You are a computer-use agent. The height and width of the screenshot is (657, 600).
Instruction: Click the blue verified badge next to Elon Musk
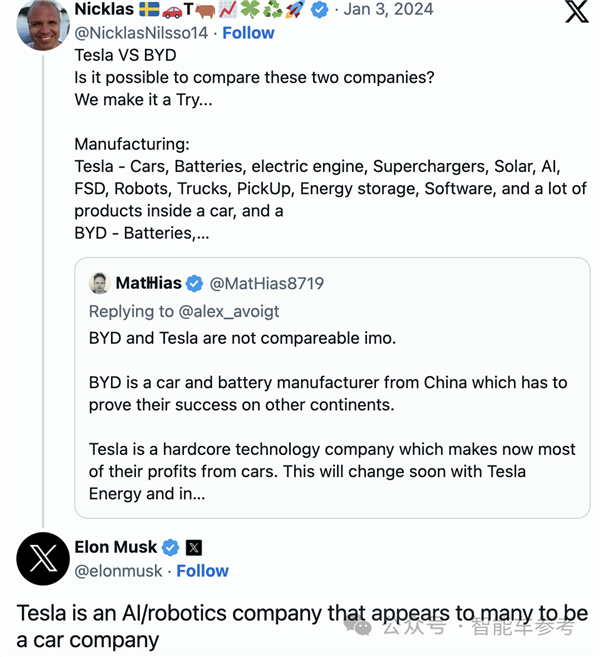pos(171,547)
